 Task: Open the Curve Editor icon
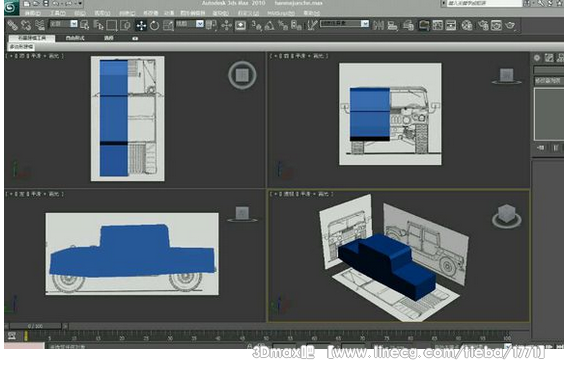pos(438,25)
